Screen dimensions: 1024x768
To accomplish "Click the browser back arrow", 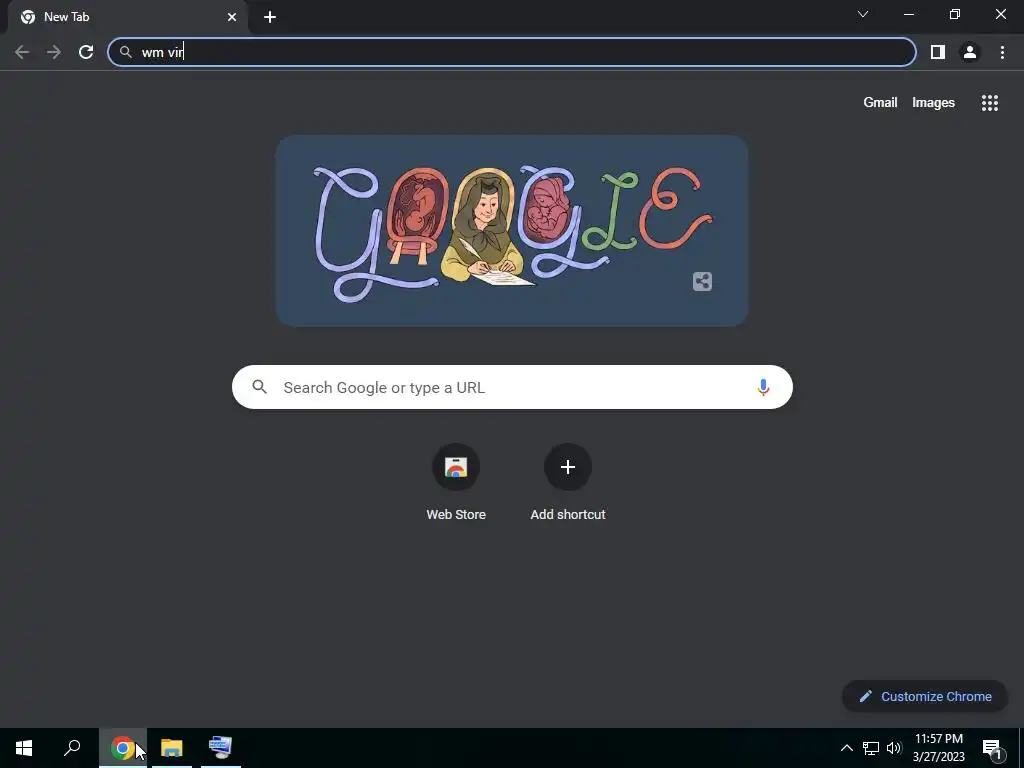I will tap(22, 52).
